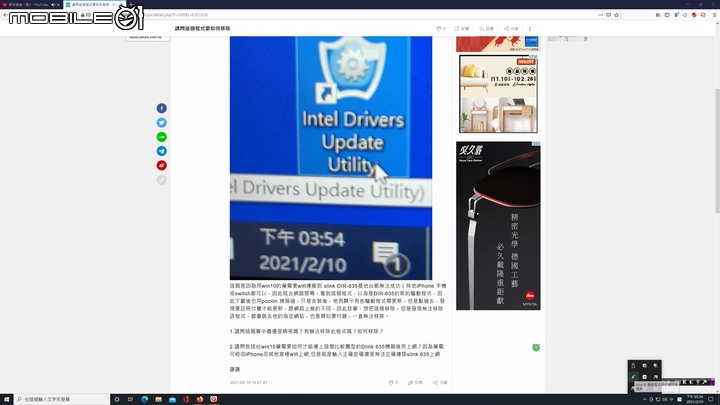The height and width of the screenshot is (405, 720).
Task: Open the Firefox hamburger menu
Action: (714, 15)
